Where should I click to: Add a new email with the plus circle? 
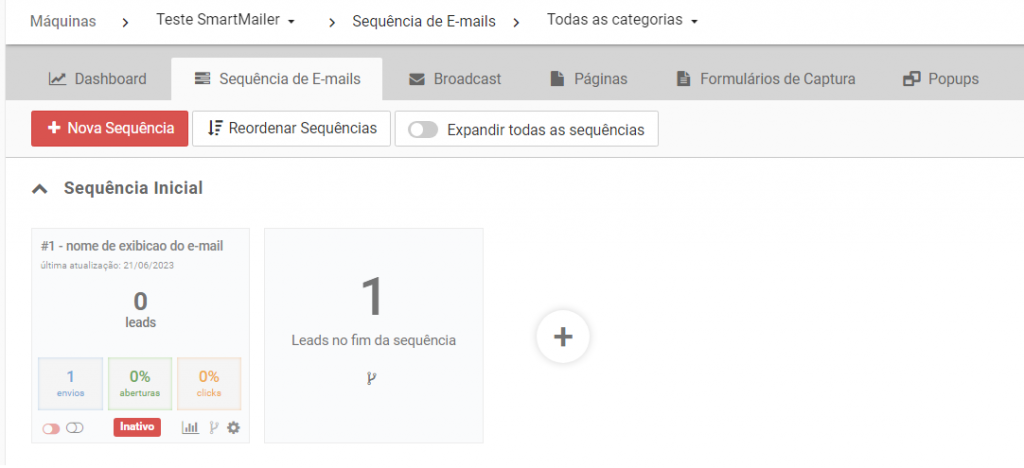pyautogui.click(x=563, y=337)
